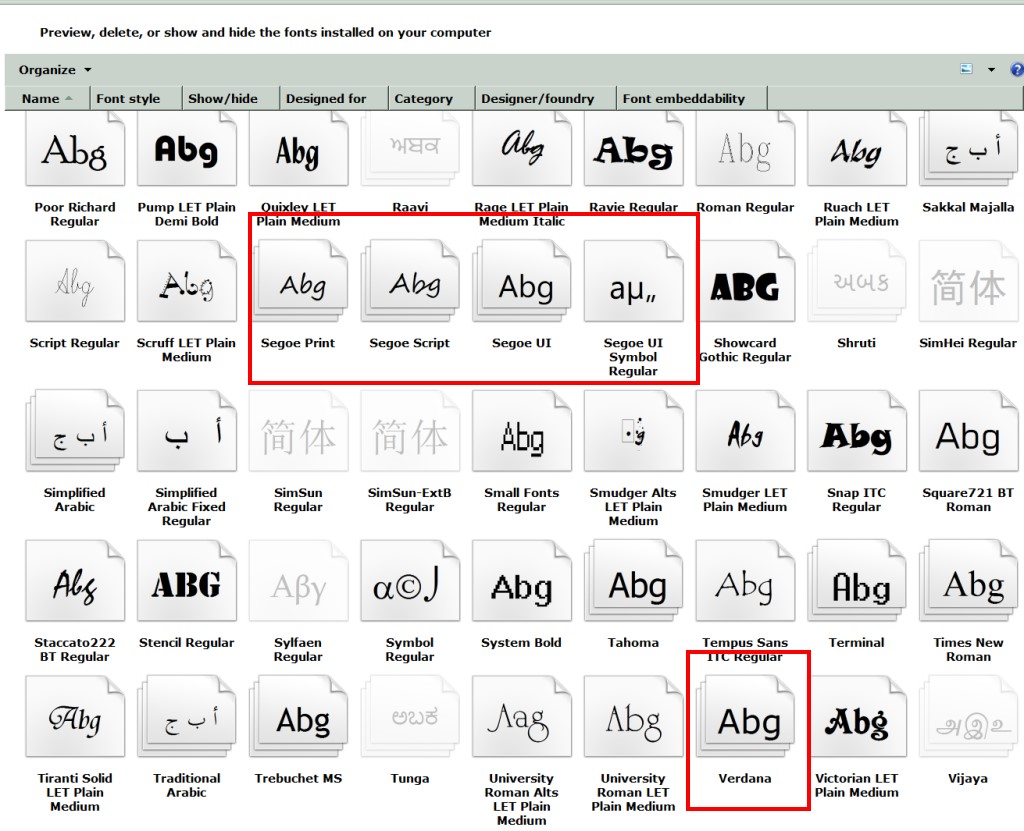The width and height of the screenshot is (1024, 831).
Task: Select the Segoe Print font family
Action: [x=298, y=282]
